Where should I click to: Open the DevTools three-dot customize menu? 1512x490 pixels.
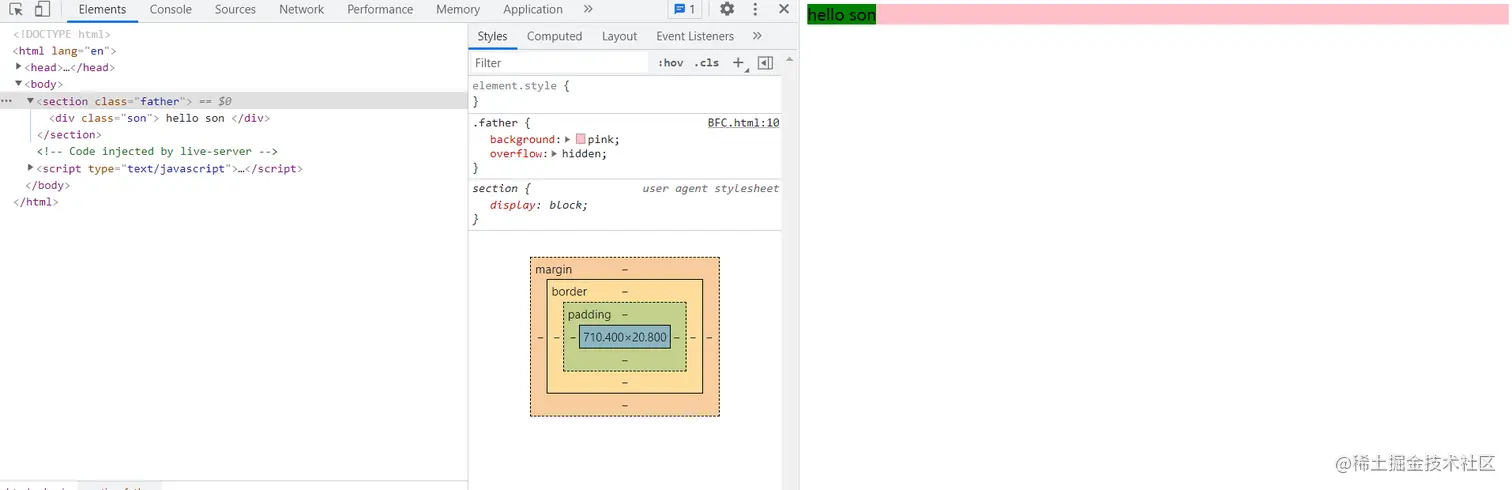[x=755, y=9]
